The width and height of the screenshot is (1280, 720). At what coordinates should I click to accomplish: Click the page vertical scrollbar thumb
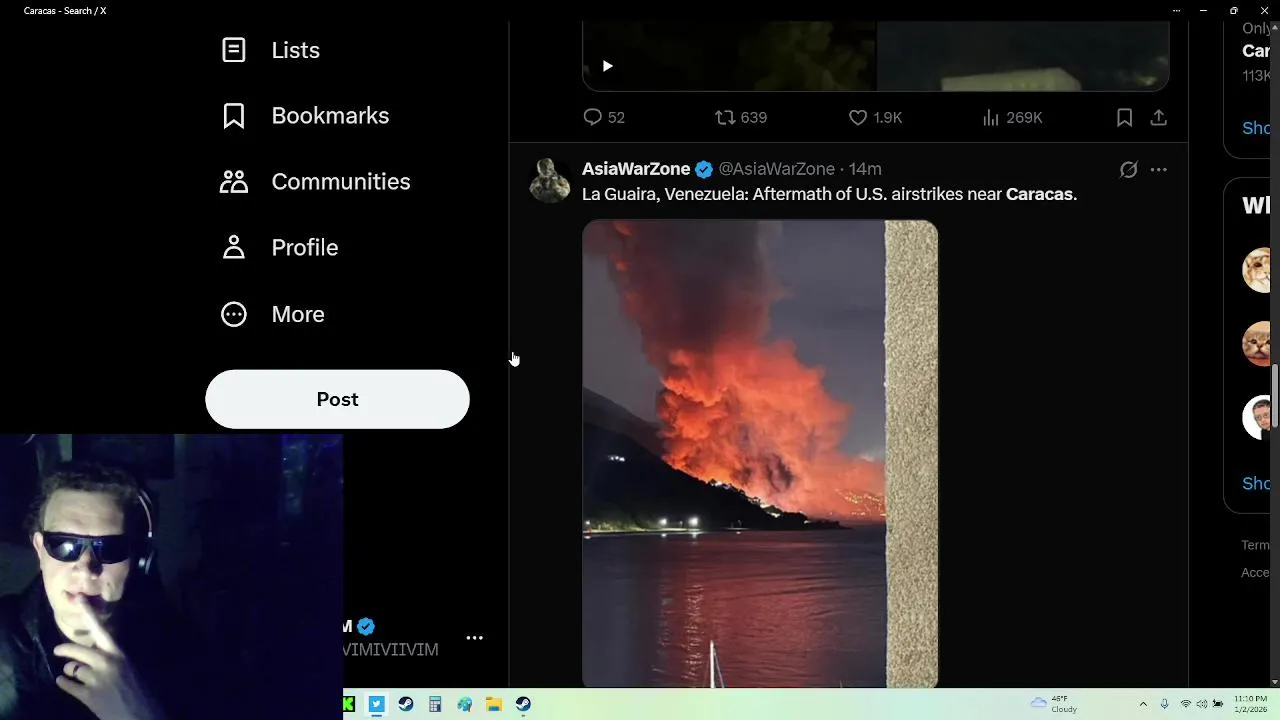pyautogui.click(x=1275, y=398)
